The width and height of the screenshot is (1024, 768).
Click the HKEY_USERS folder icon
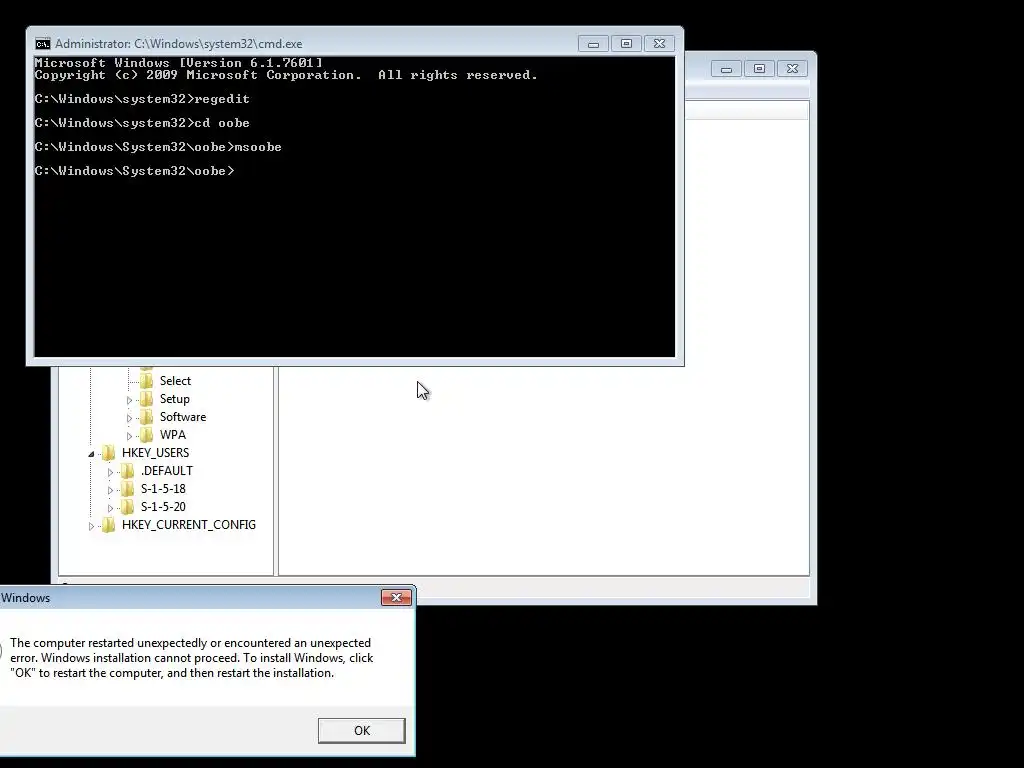(x=109, y=453)
